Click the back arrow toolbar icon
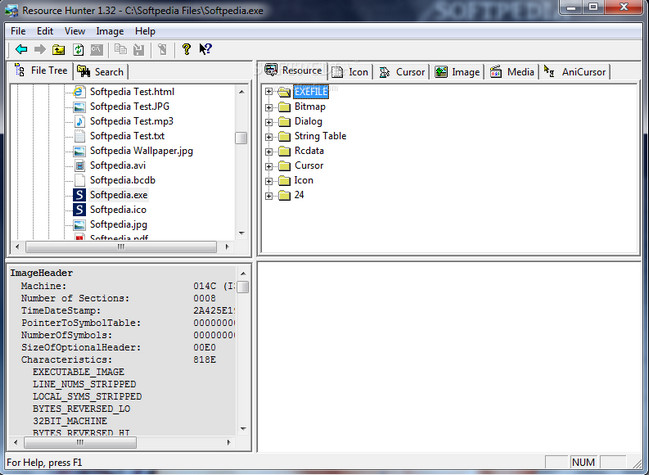This screenshot has width=649, height=475. [x=20, y=49]
